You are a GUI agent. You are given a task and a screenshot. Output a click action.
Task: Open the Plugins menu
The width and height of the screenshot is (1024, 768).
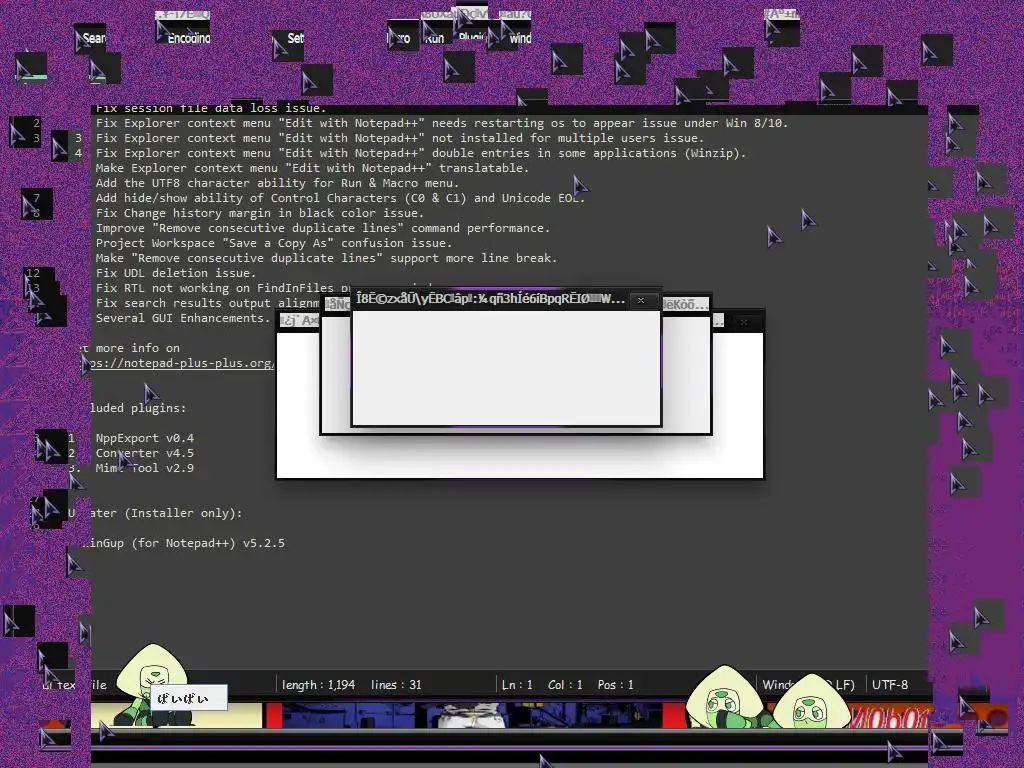point(471,38)
